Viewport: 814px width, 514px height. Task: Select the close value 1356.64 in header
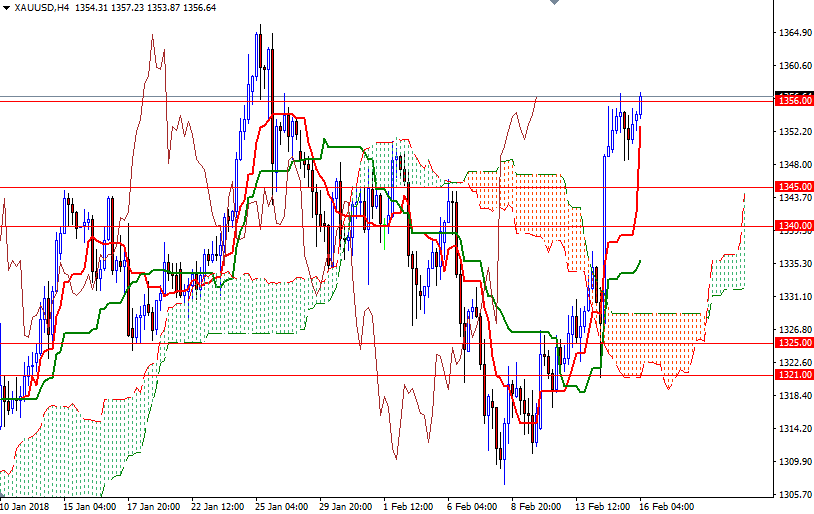coord(199,8)
